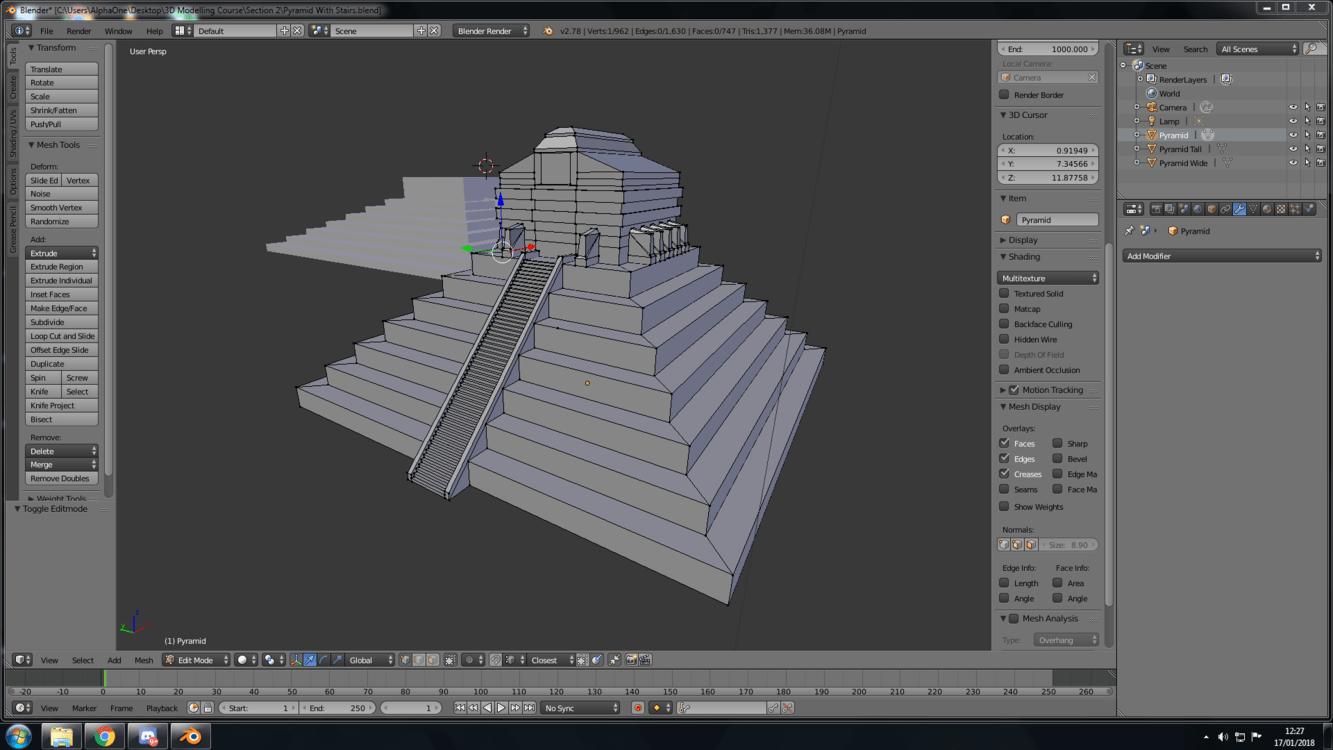The height and width of the screenshot is (750, 1333).
Task: Toggle automatic keyframe record button
Action: (637, 708)
